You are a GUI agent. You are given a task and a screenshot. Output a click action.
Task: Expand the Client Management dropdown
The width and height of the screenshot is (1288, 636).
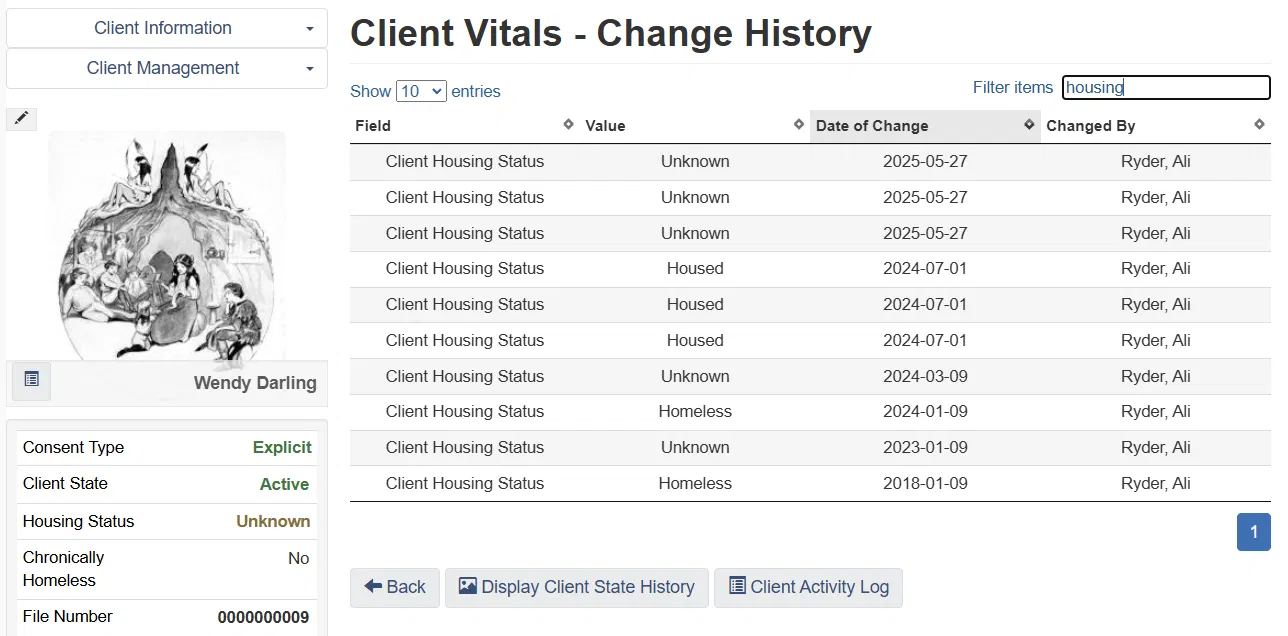[x=167, y=68]
